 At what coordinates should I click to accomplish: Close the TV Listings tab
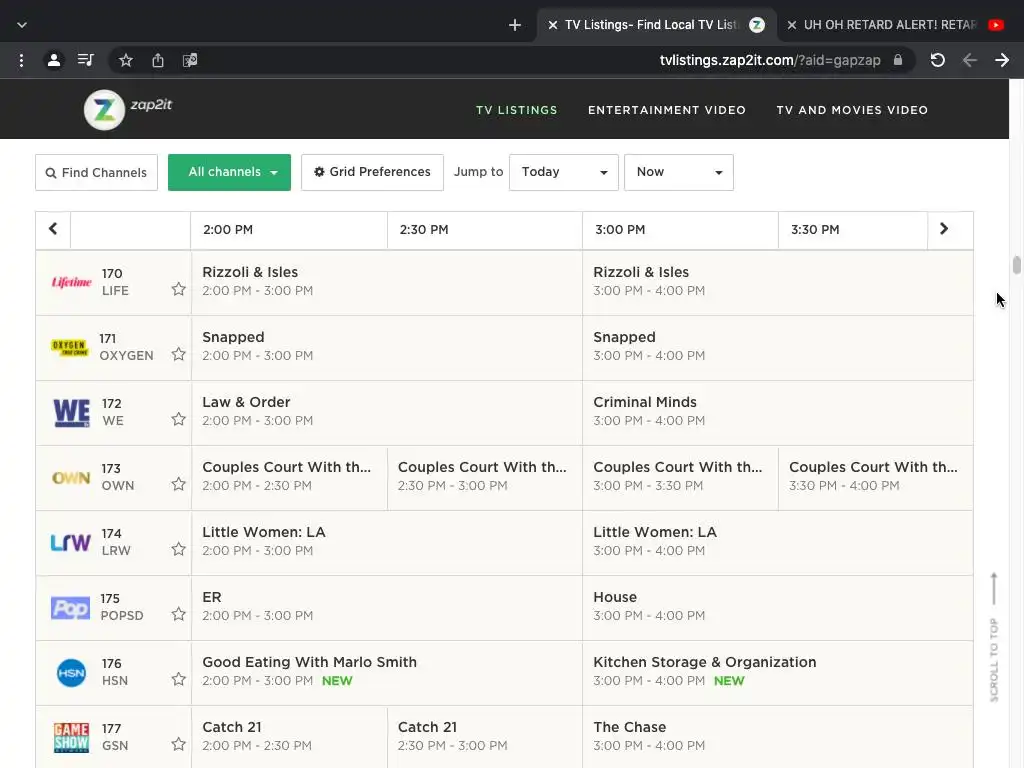click(x=552, y=25)
